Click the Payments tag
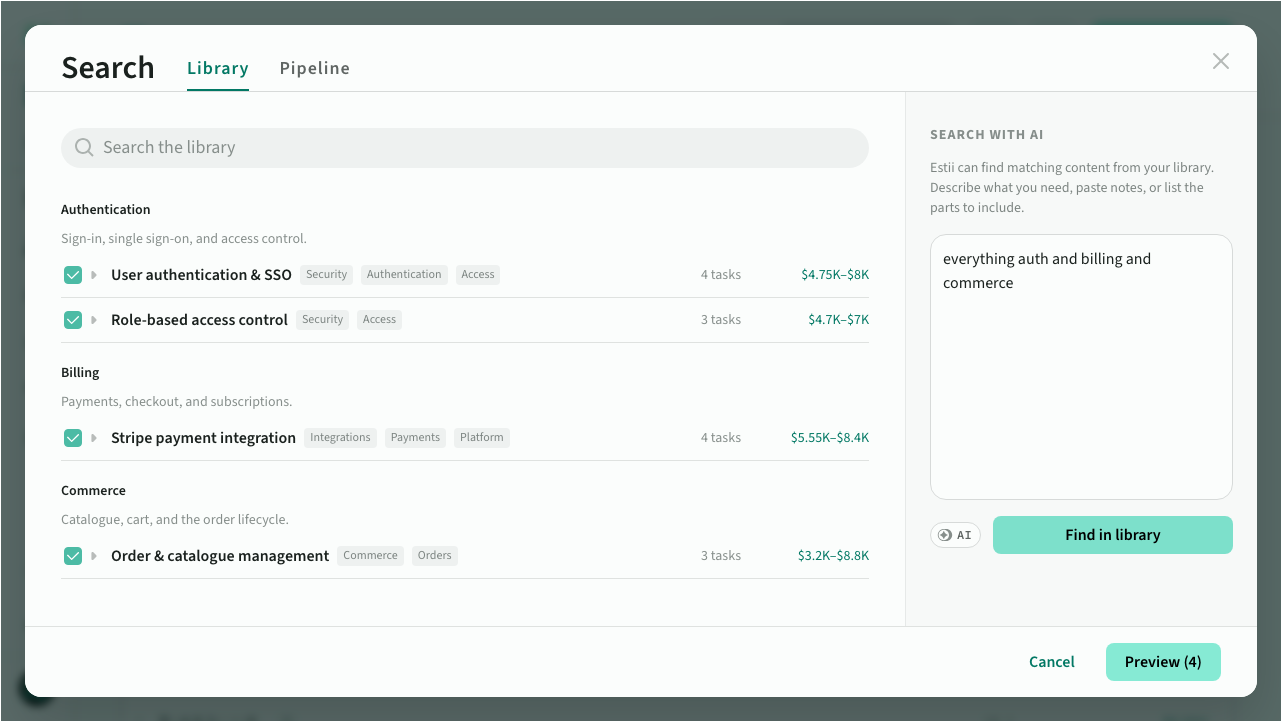The image size is (1282, 722). (416, 438)
